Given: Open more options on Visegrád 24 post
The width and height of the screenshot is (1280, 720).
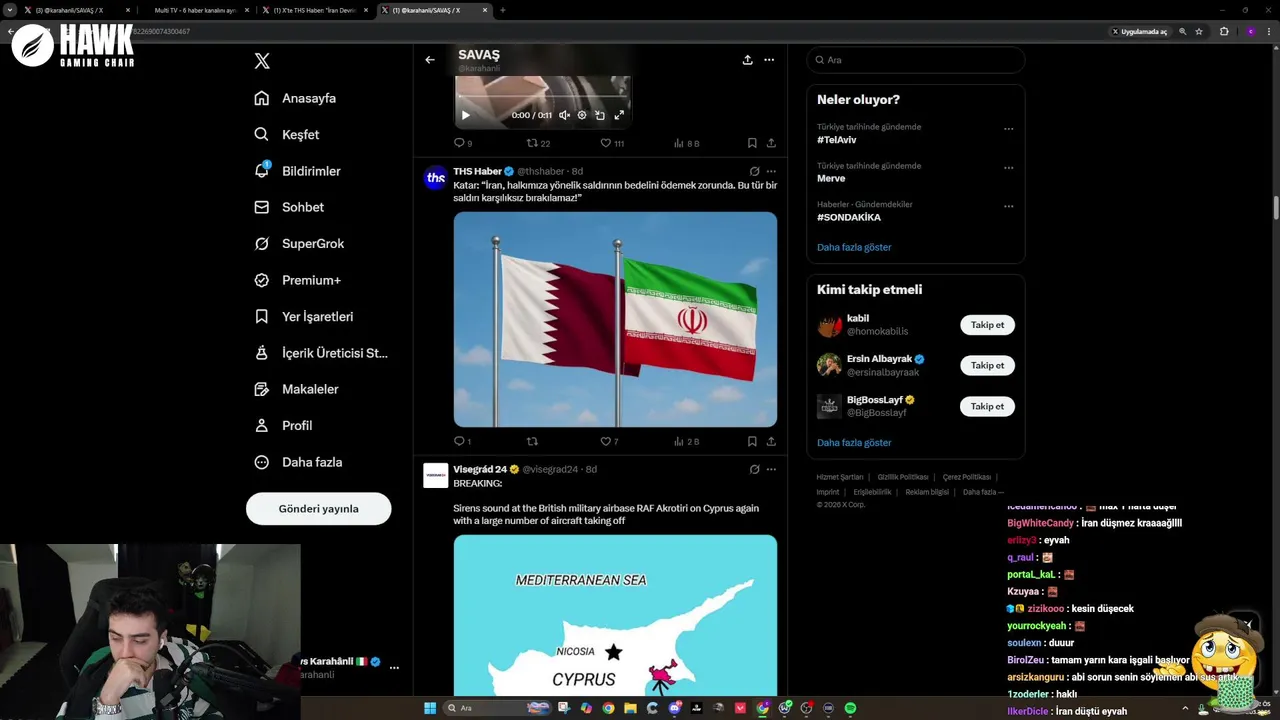Looking at the screenshot, I should click(771, 469).
